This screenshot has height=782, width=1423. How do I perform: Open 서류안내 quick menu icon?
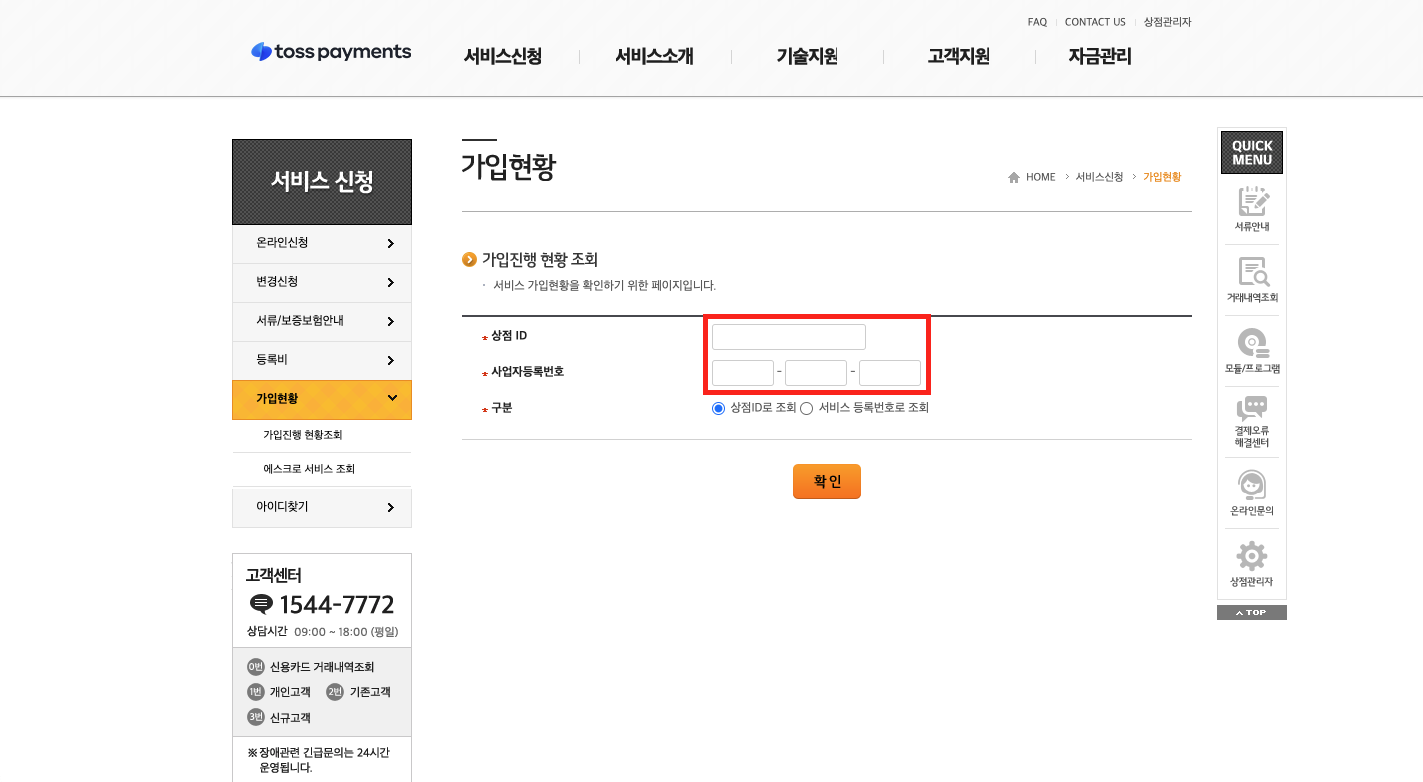tap(1252, 202)
